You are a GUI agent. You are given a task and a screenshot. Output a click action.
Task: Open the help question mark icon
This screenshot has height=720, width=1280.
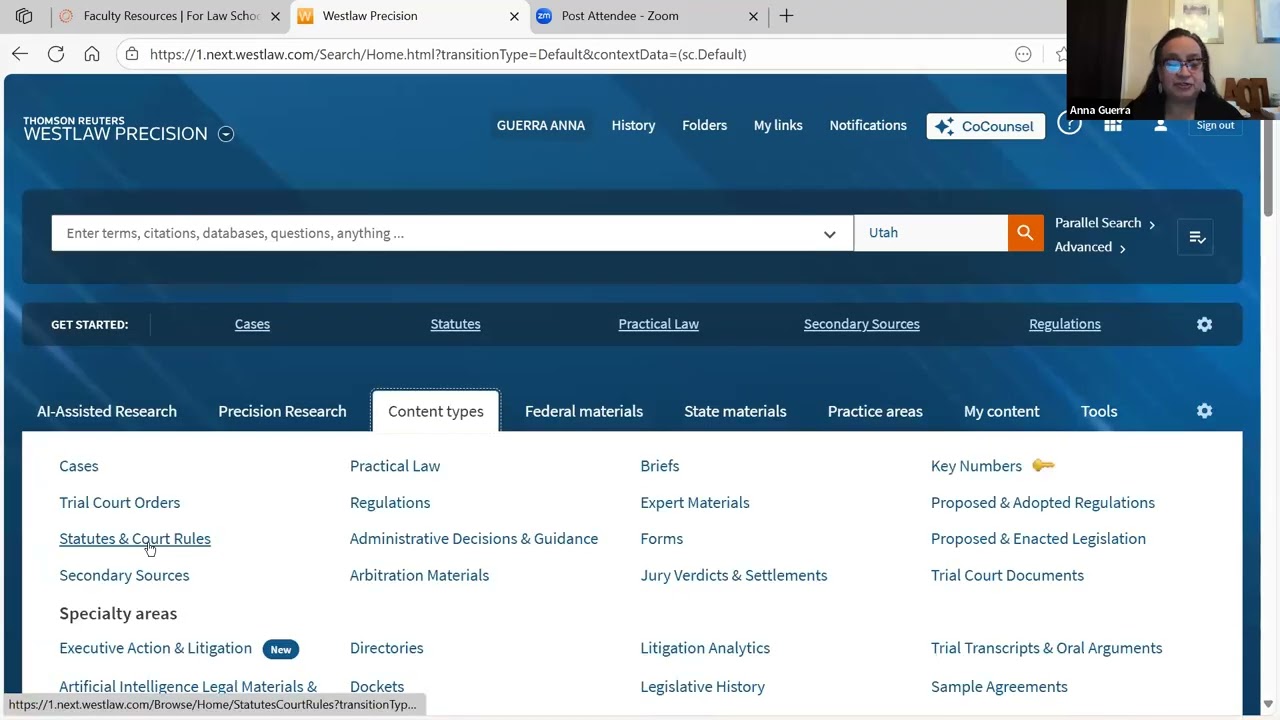point(1069,125)
